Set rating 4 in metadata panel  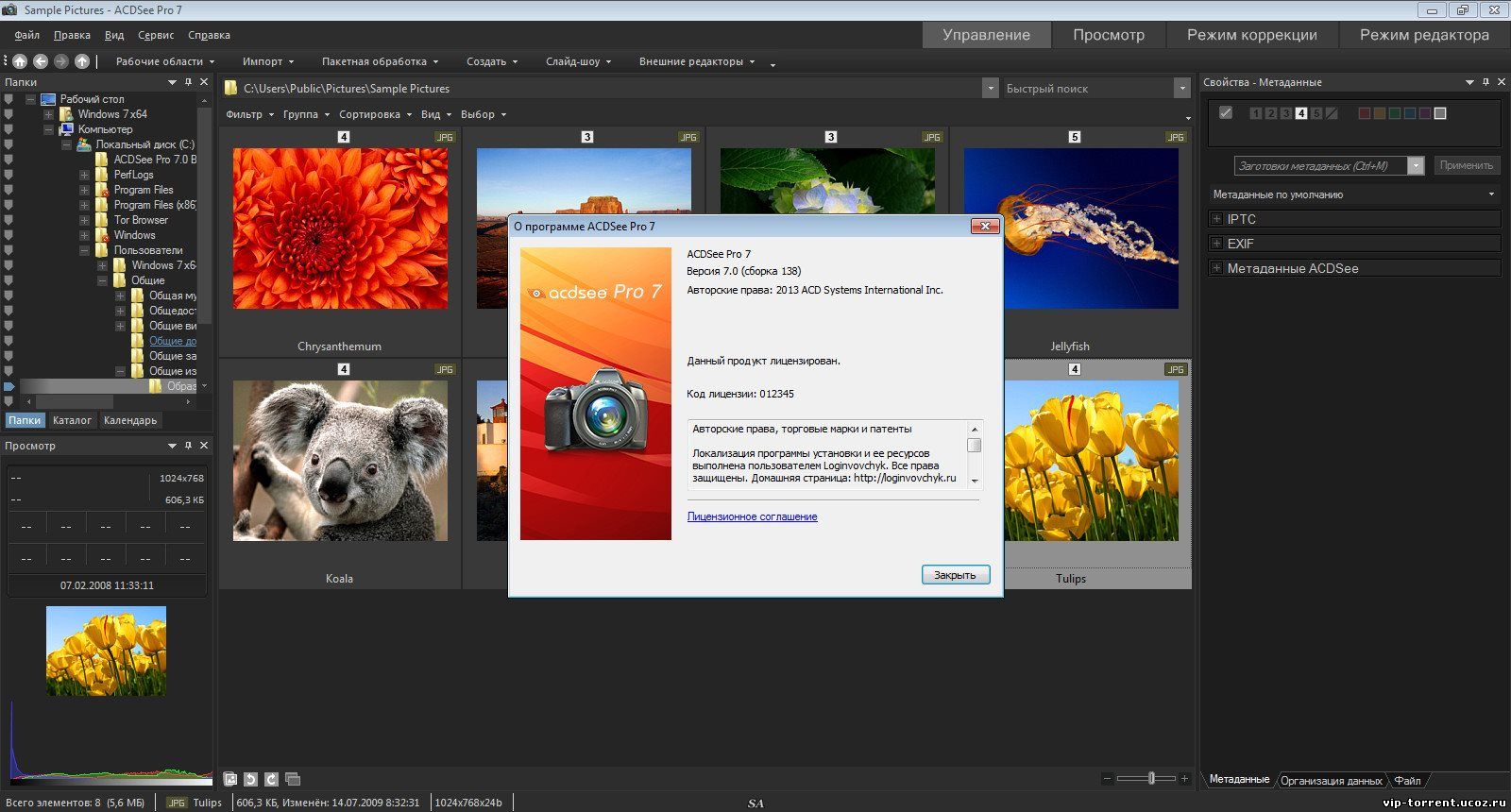pos(1301,113)
